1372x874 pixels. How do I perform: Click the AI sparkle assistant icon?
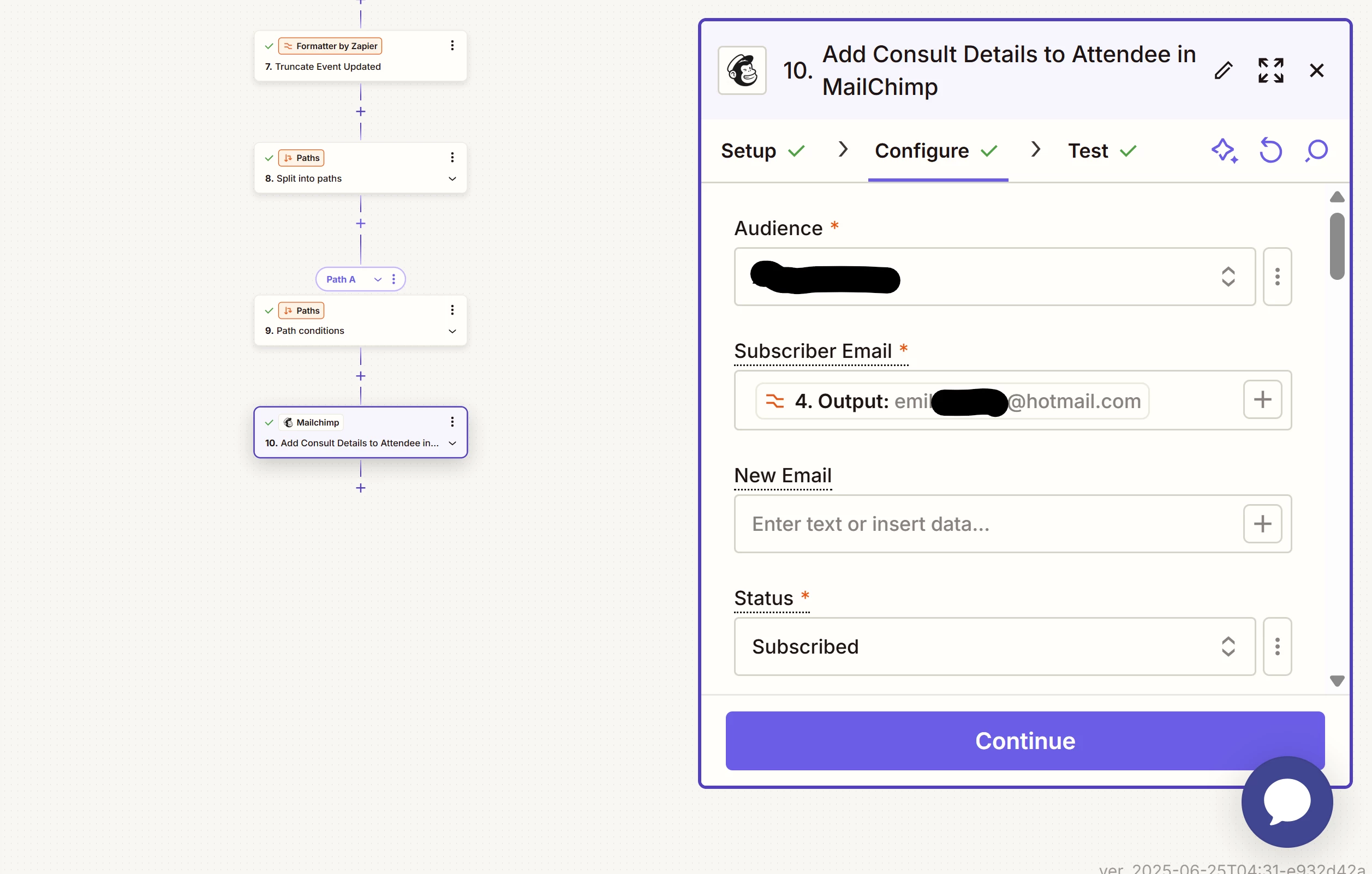(1224, 151)
